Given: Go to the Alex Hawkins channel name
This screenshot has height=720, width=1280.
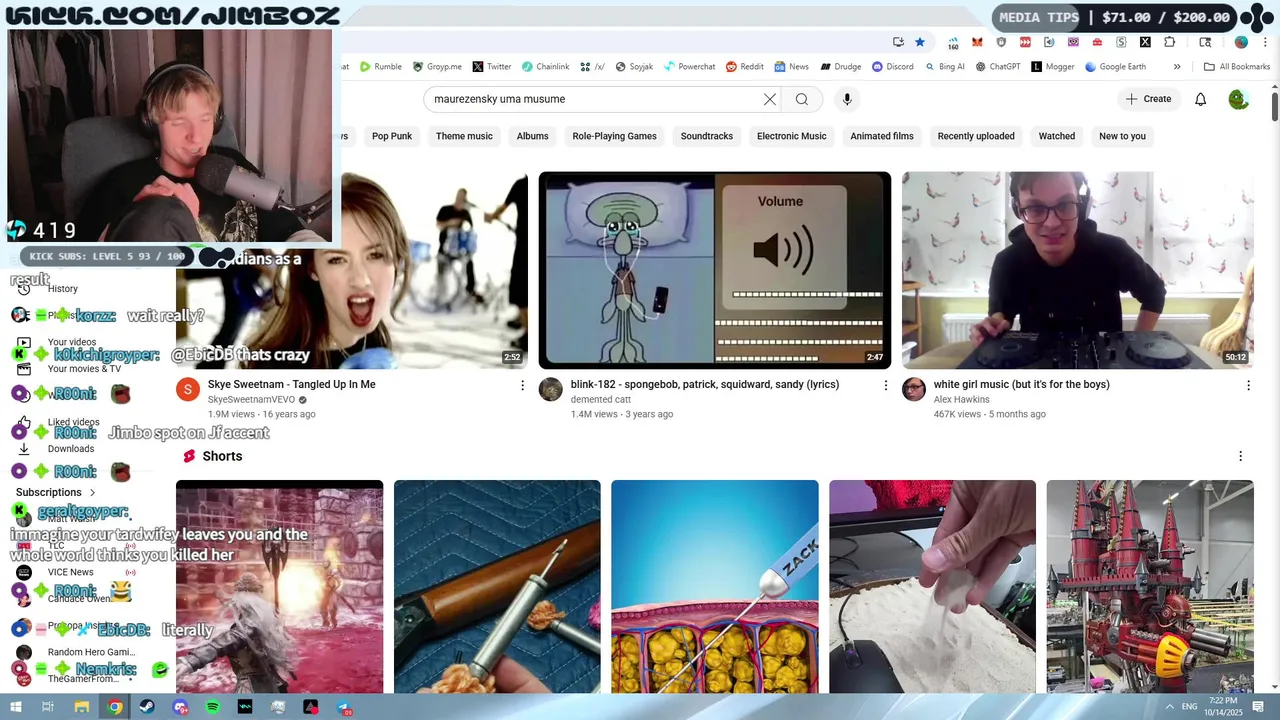Looking at the screenshot, I should click(961, 399).
